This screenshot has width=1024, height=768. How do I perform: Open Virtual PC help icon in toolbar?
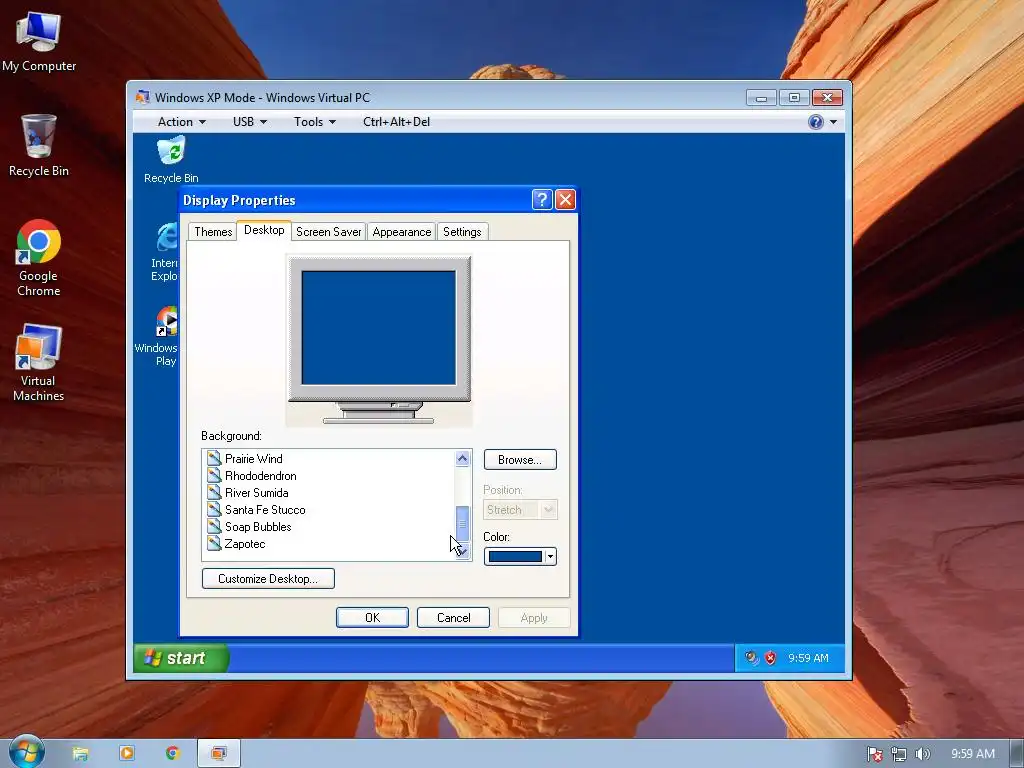(816, 122)
